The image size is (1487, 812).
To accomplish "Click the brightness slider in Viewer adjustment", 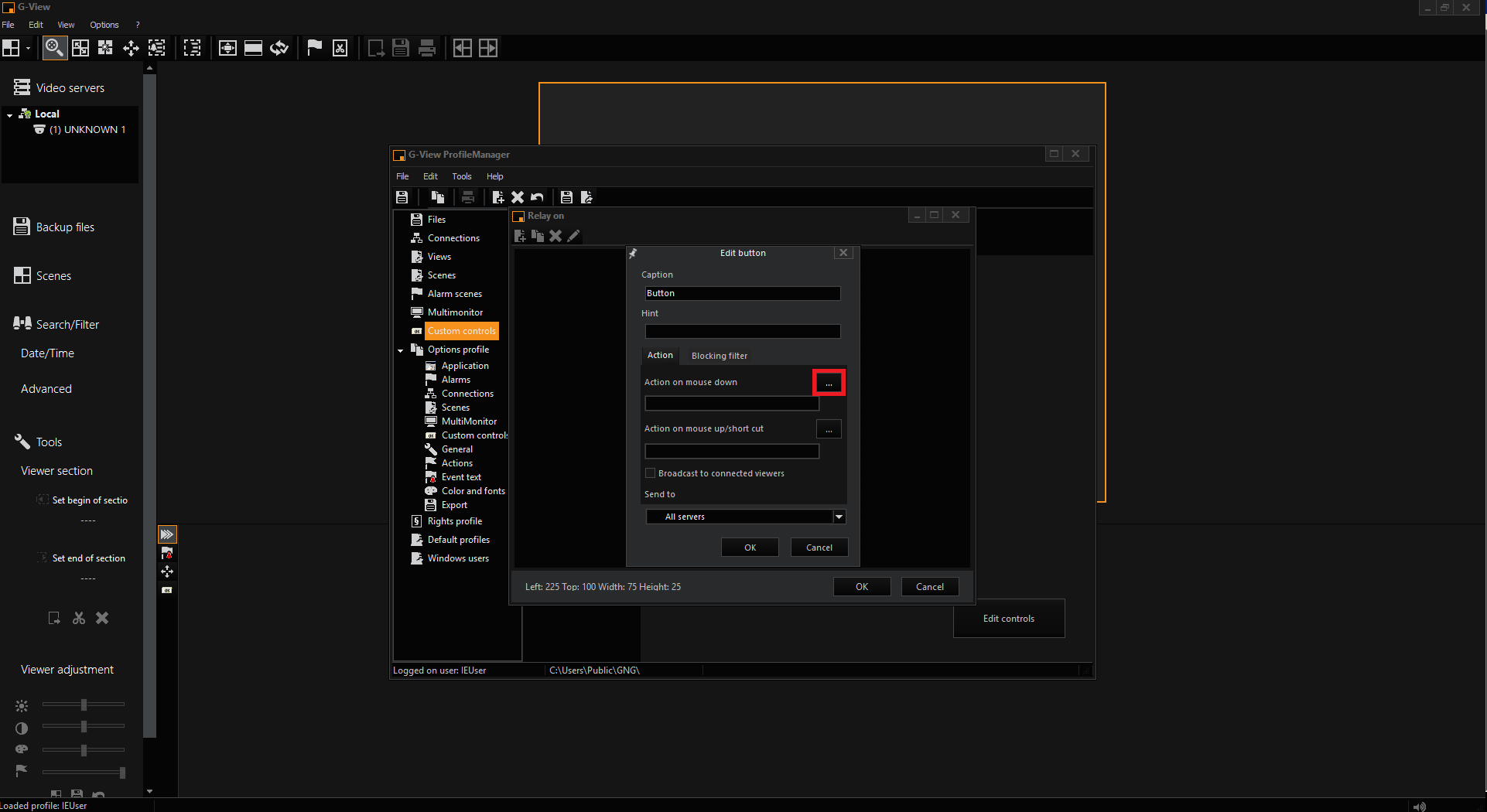I will tap(84, 705).
